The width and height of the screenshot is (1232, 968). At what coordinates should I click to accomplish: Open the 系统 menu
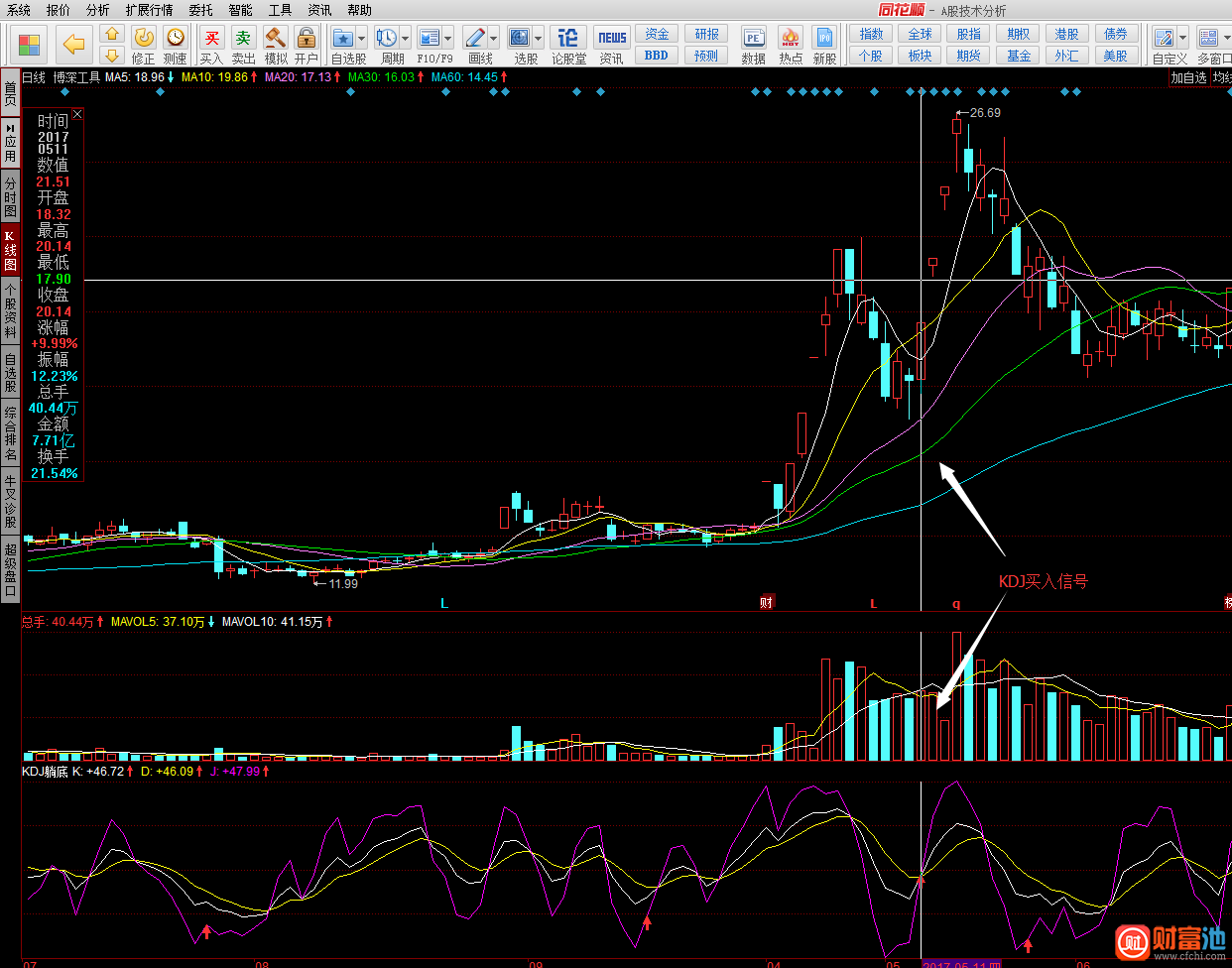(19, 10)
